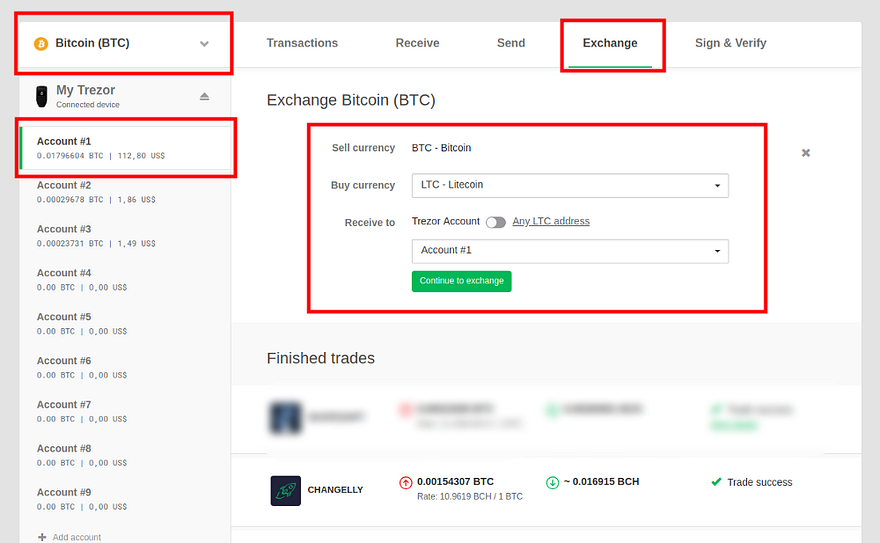This screenshot has width=880, height=543.
Task: Click the orange Bitcoin coin icon
Action: pos(41,44)
